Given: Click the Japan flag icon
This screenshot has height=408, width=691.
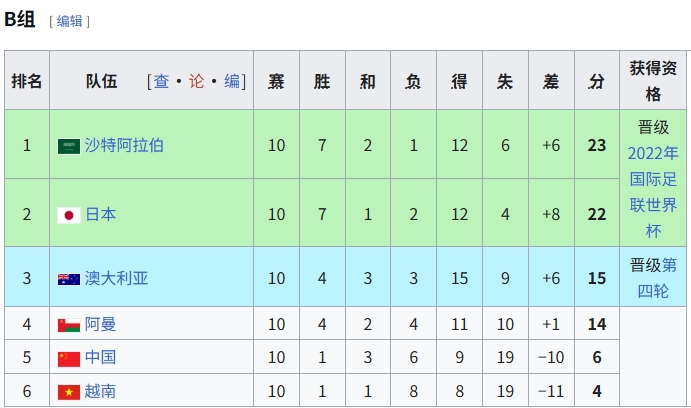Looking at the screenshot, I should coord(69,215).
